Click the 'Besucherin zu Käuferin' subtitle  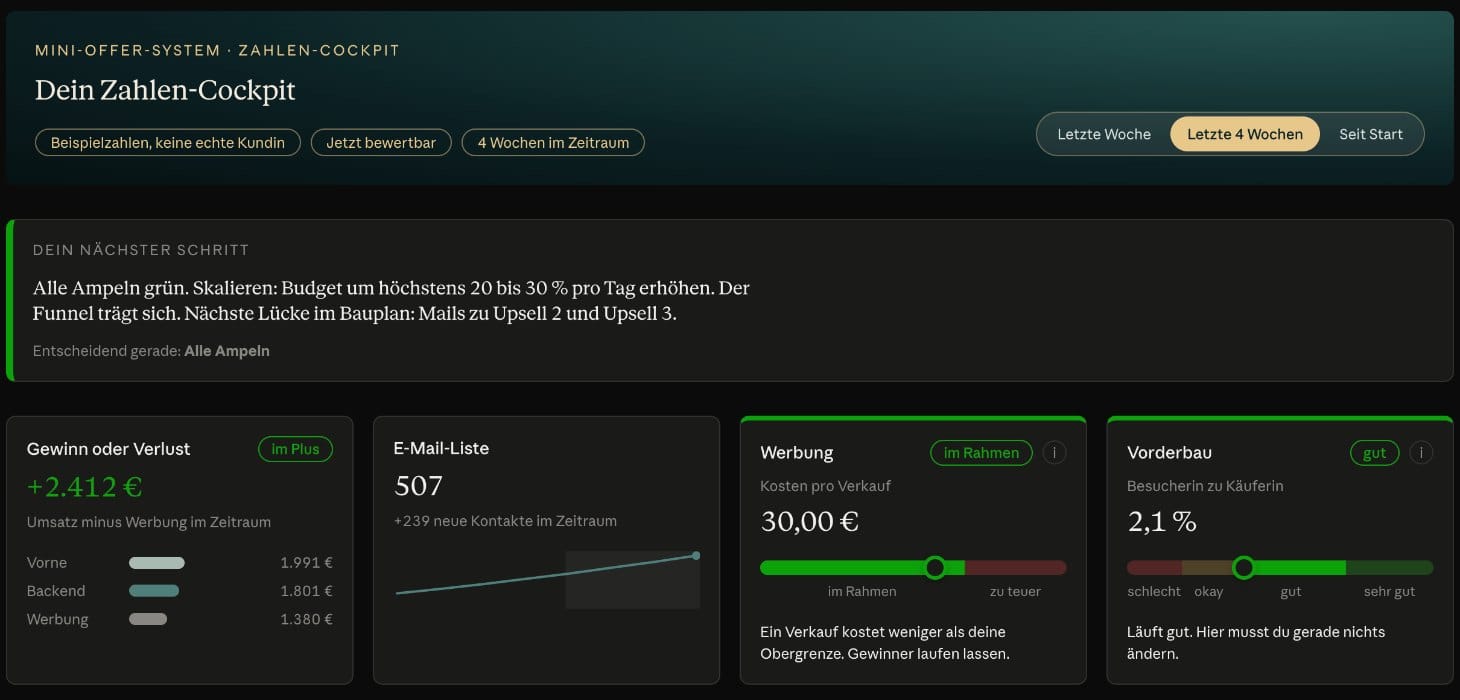tap(1205, 486)
